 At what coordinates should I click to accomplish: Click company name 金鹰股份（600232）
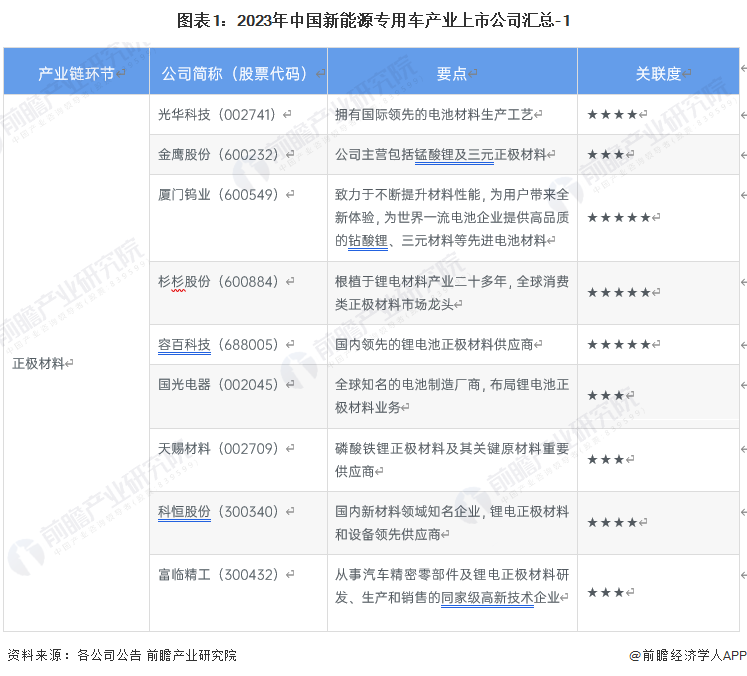click(x=217, y=155)
